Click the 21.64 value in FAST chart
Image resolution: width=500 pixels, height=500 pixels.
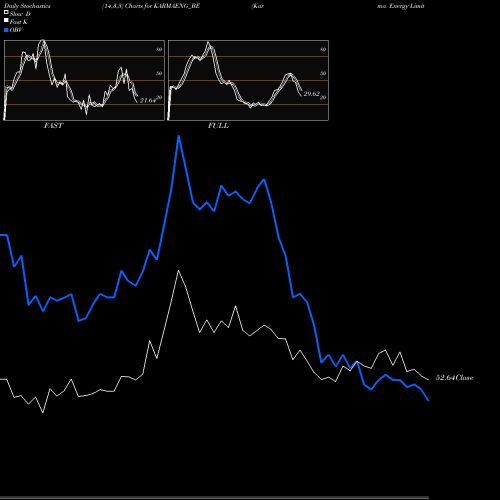coord(148,100)
